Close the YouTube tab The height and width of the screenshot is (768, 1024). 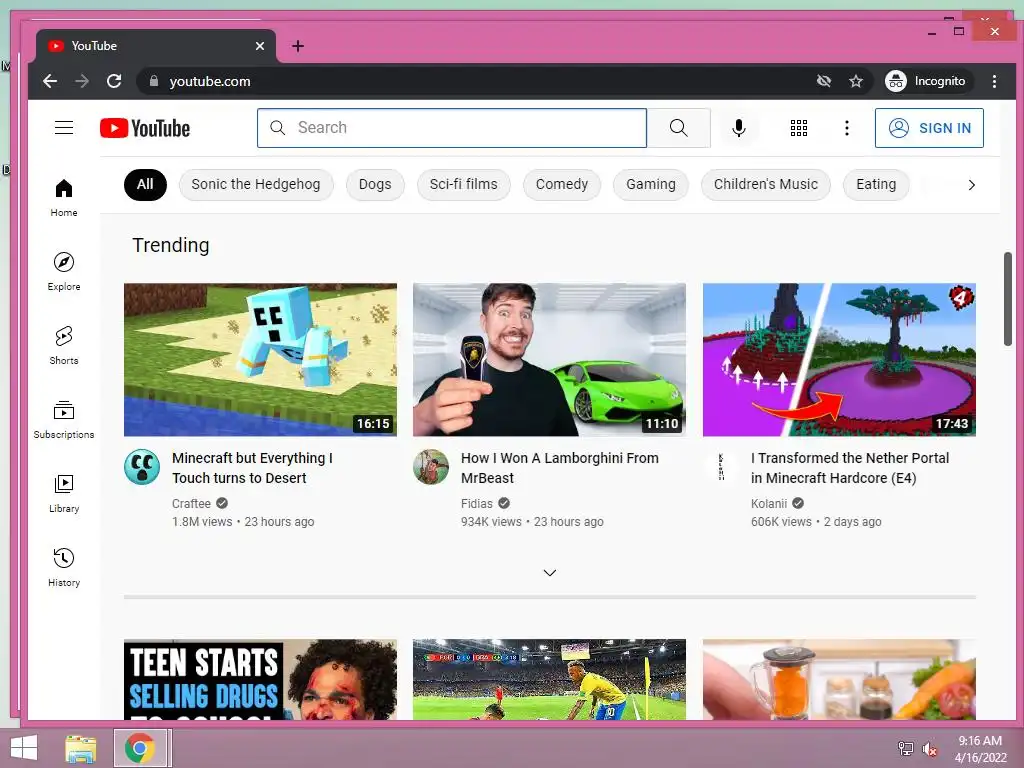pos(260,46)
